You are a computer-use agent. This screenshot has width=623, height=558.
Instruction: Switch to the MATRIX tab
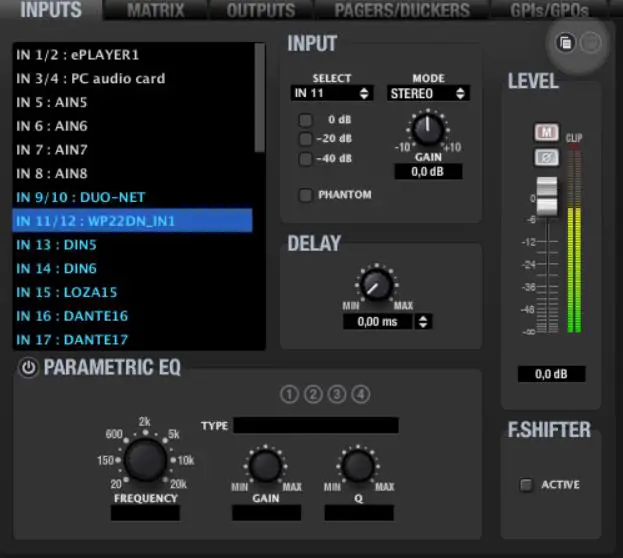tap(155, 10)
